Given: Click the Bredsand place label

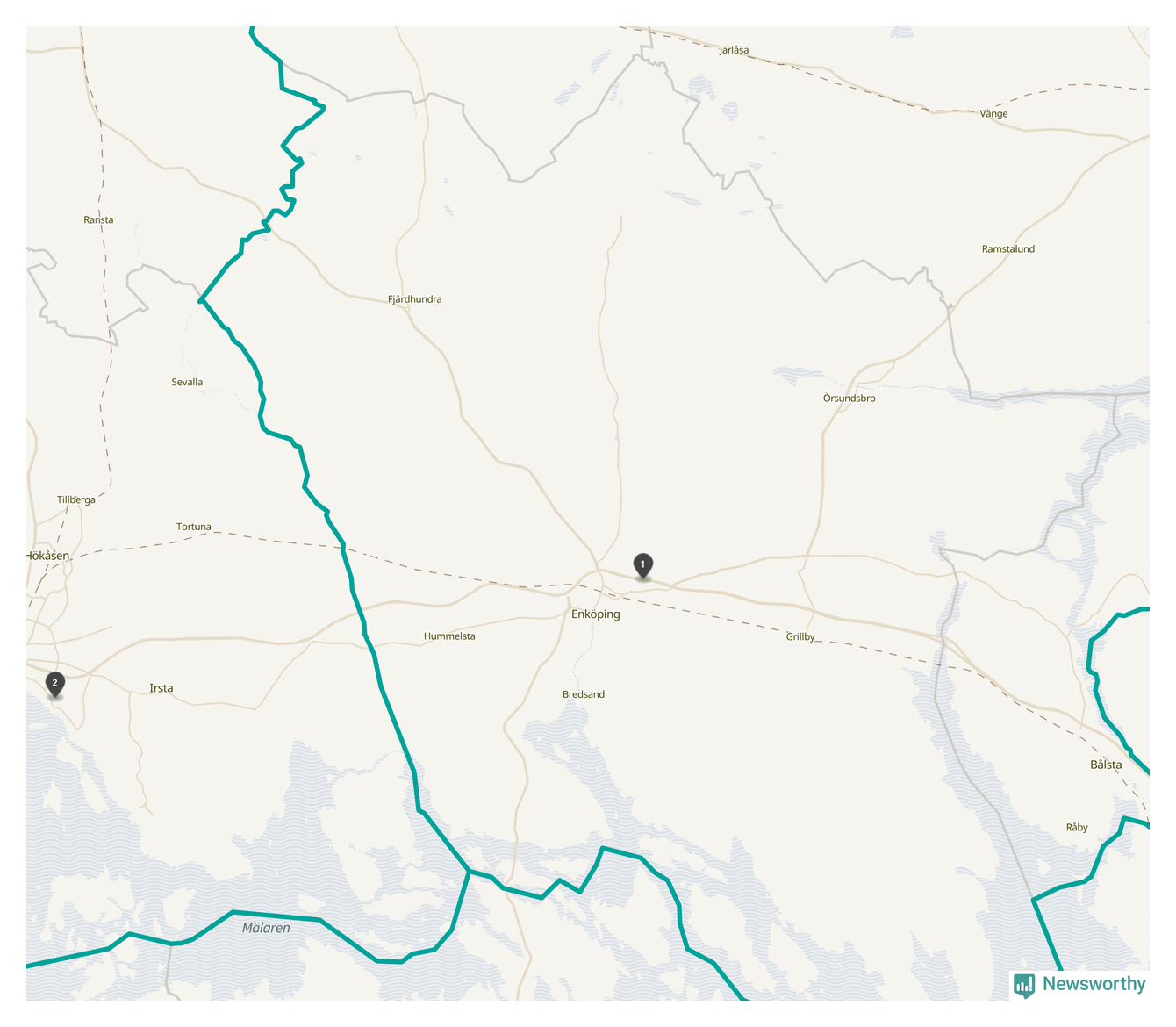Looking at the screenshot, I should pos(584,694).
